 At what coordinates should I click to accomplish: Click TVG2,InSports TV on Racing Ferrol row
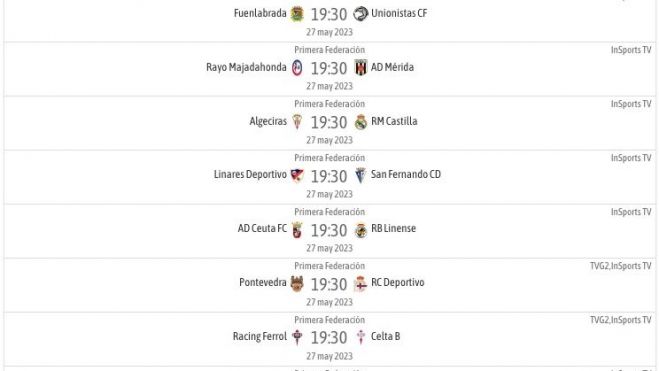(620, 320)
